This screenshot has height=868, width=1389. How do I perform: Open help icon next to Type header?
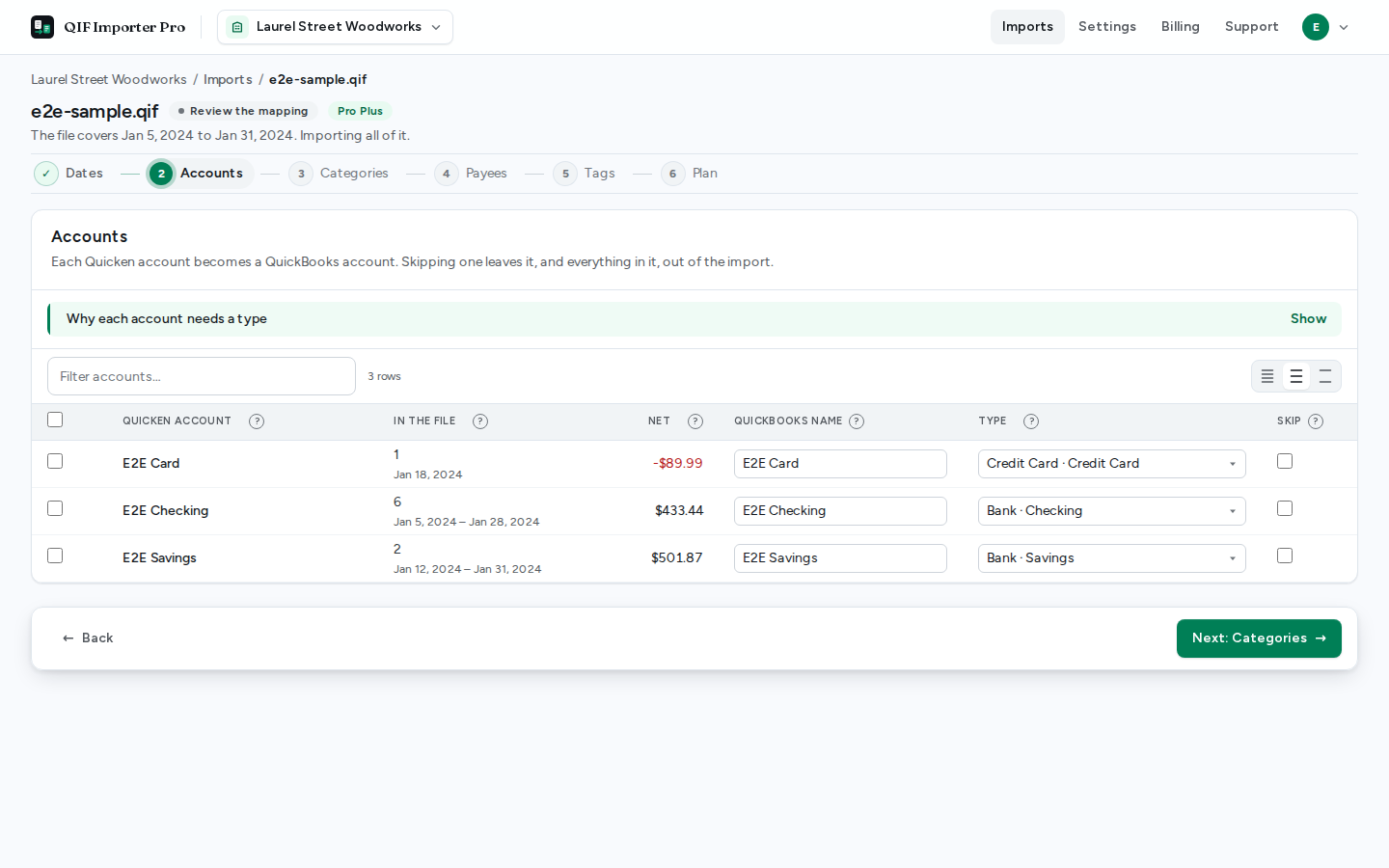coord(1031,421)
